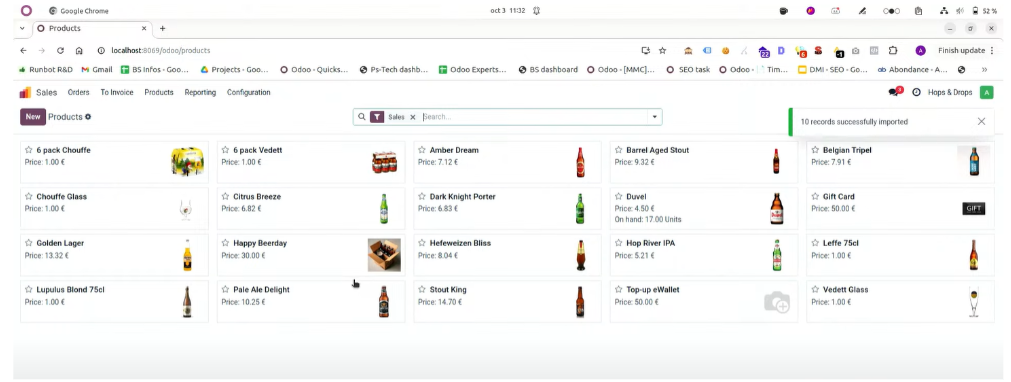Open the Happy Beerday product thumbnail
1011x382 pixels.
(x=384, y=255)
